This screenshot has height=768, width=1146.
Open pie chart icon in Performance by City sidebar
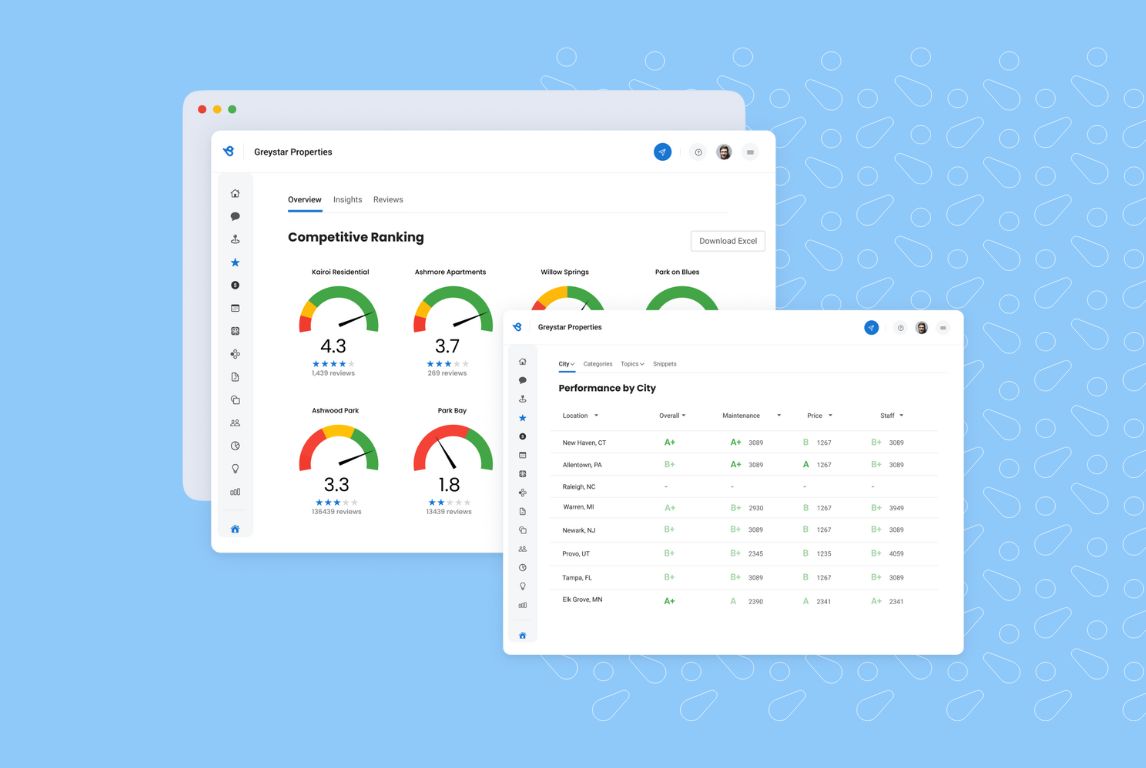click(523, 568)
